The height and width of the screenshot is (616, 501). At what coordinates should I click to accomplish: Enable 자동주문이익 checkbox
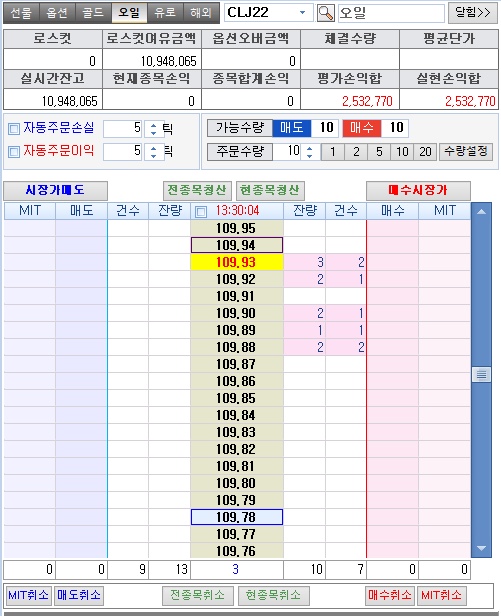(14, 152)
